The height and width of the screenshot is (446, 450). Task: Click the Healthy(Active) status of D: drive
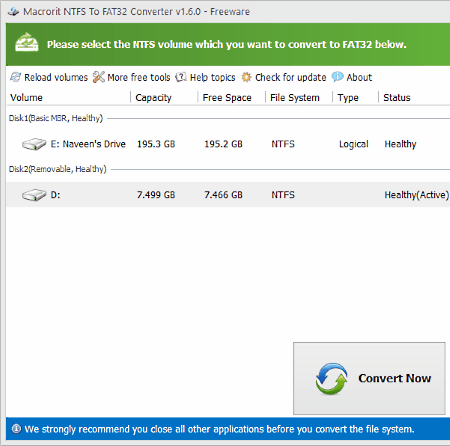(417, 195)
